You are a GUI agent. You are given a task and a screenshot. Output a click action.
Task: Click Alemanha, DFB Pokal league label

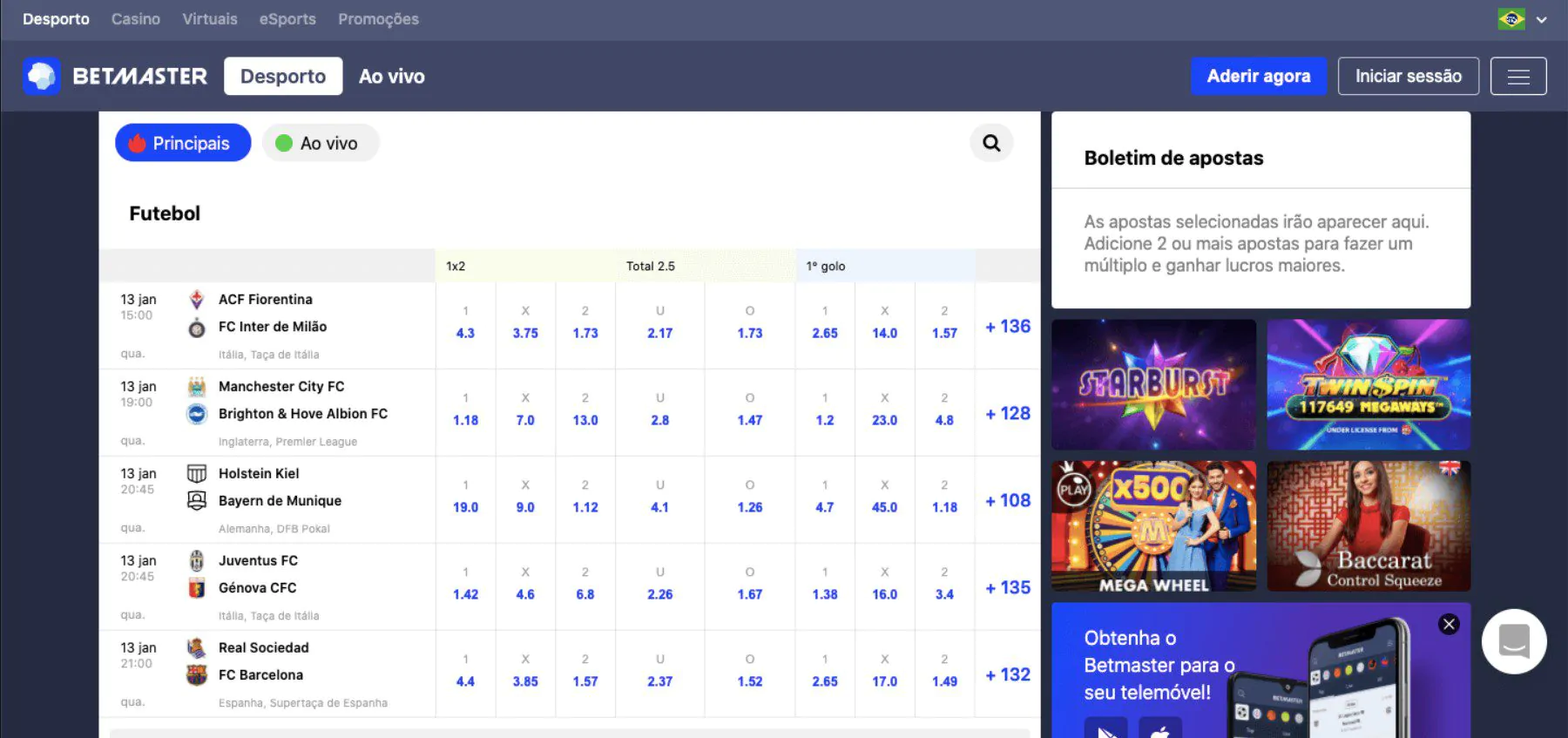pyautogui.click(x=274, y=529)
